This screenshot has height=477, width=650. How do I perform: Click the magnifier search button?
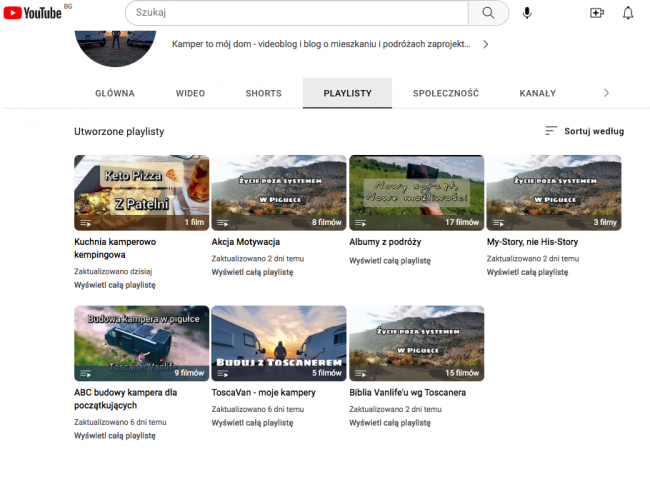tap(488, 13)
